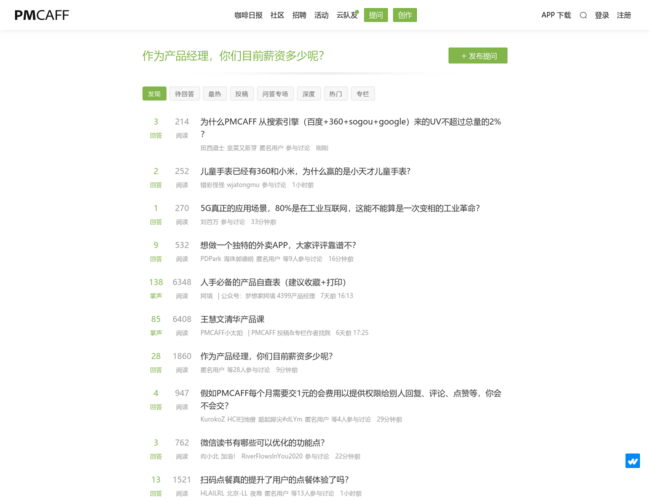Open question 儿童手表已经有360和小米
This screenshot has width=650, height=500.
306,171
